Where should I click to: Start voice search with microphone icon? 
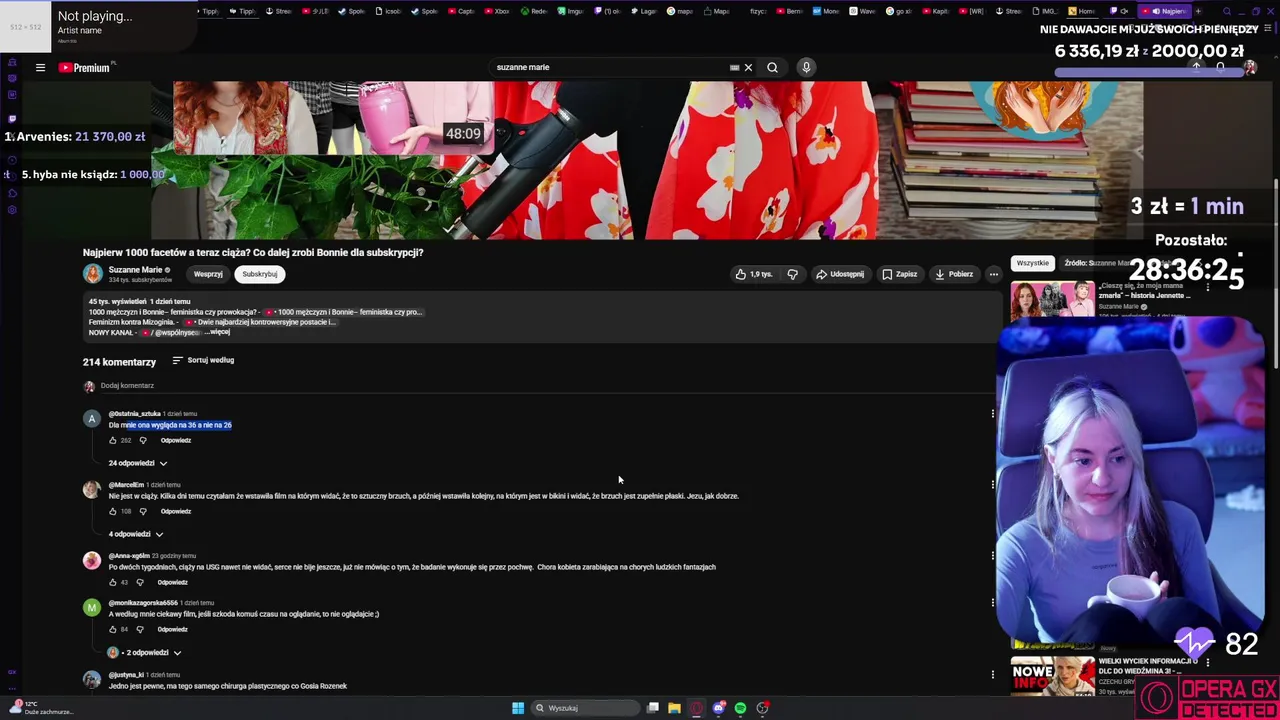806,68
